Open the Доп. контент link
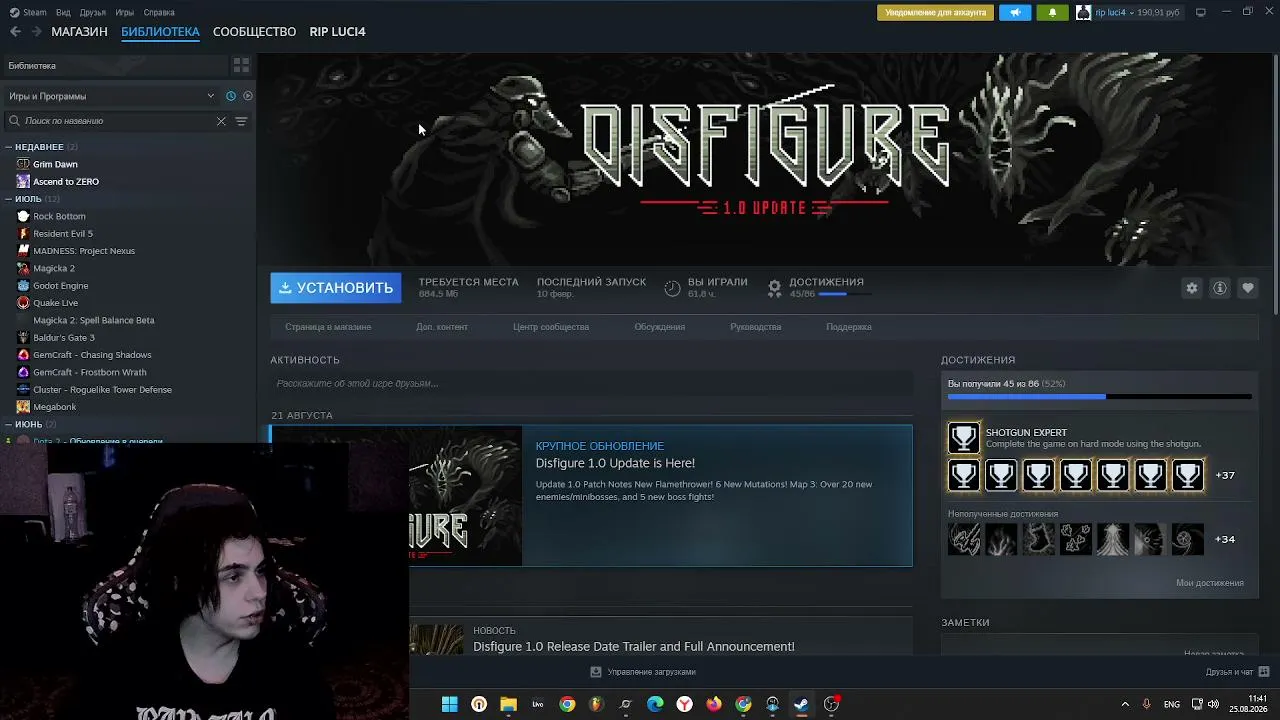Screen dimensions: 1280x720 point(442,327)
